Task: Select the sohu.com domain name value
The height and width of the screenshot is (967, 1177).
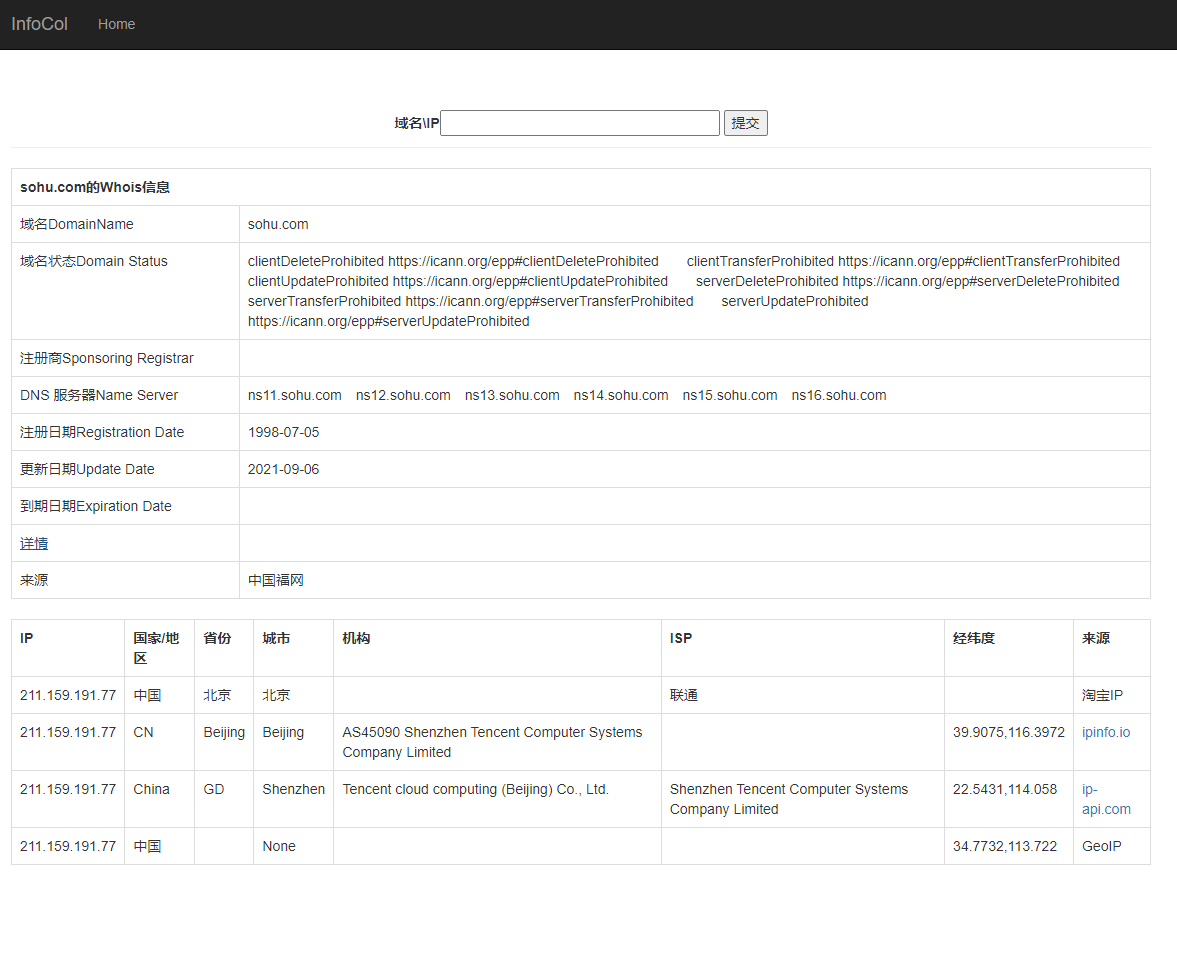Action: pos(278,224)
